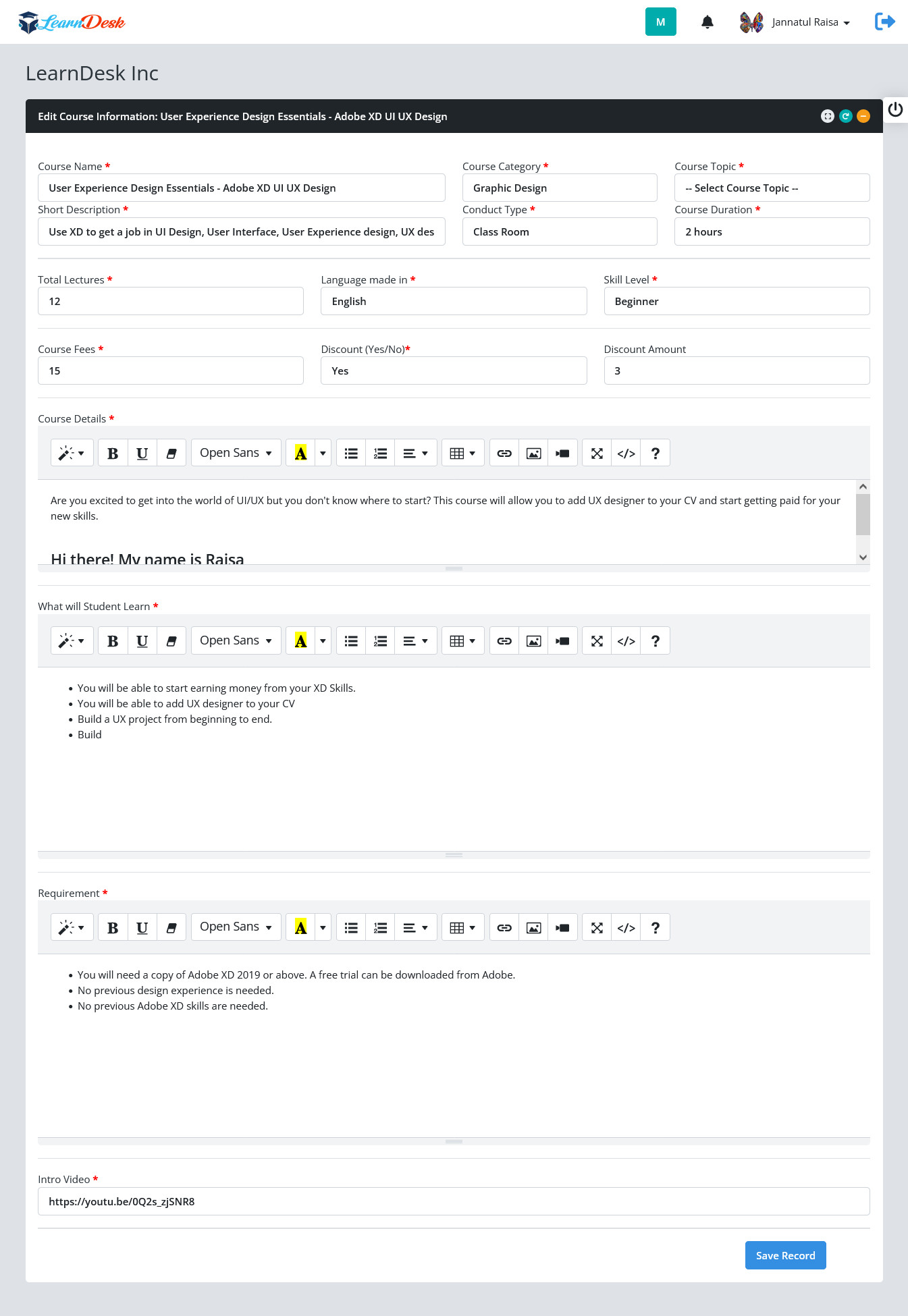Viewport: 908px width, 1316px height.
Task: Insert picture in Course Details editor
Action: tap(533, 454)
